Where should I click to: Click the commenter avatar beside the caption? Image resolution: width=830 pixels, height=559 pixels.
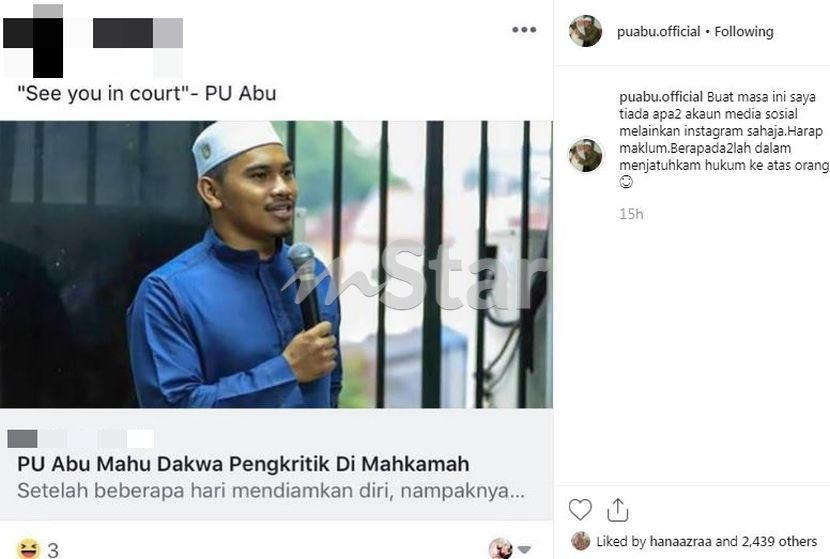[585, 155]
